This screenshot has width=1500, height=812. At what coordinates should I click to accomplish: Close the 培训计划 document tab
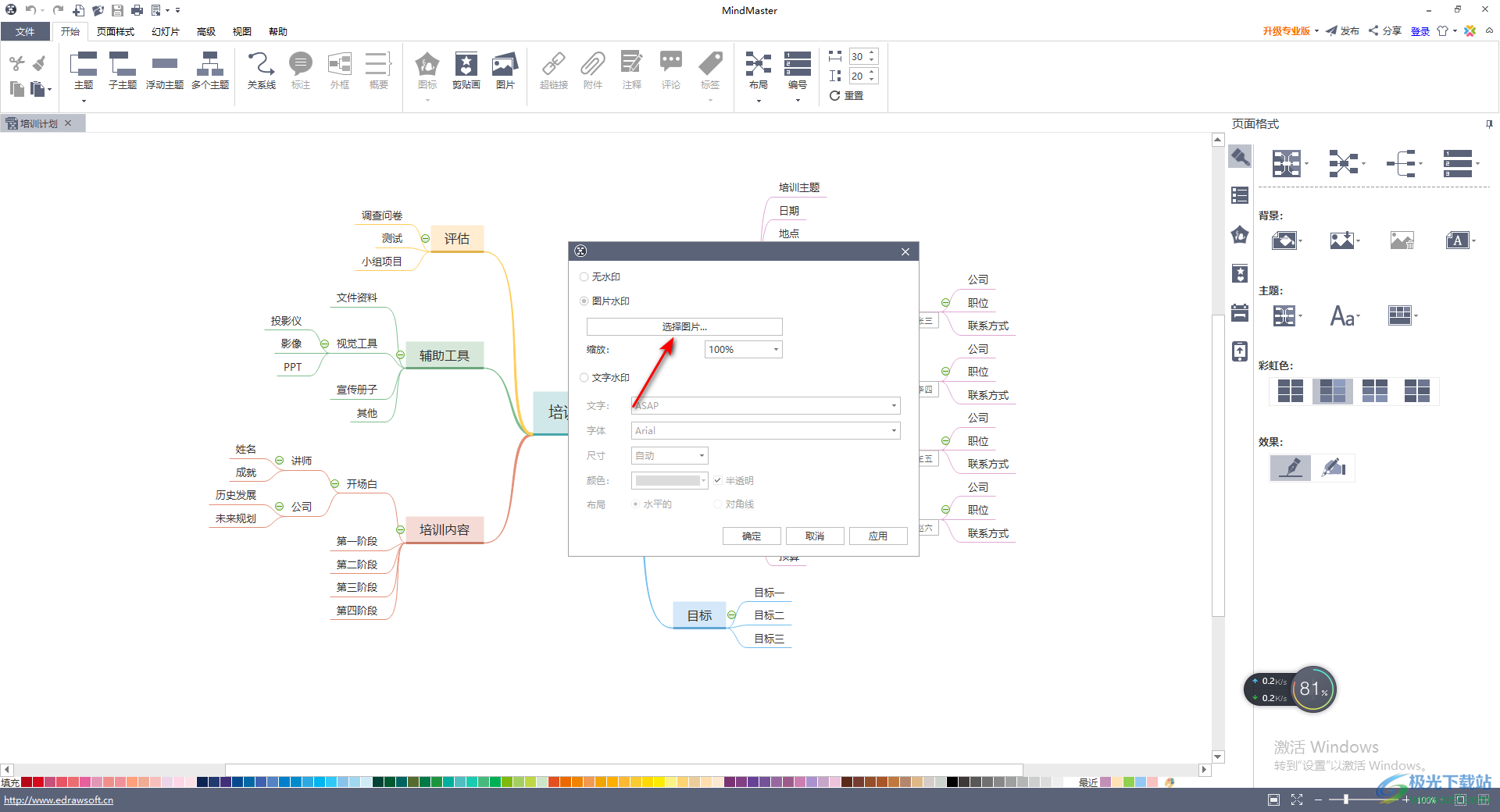[x=68, y=123]
